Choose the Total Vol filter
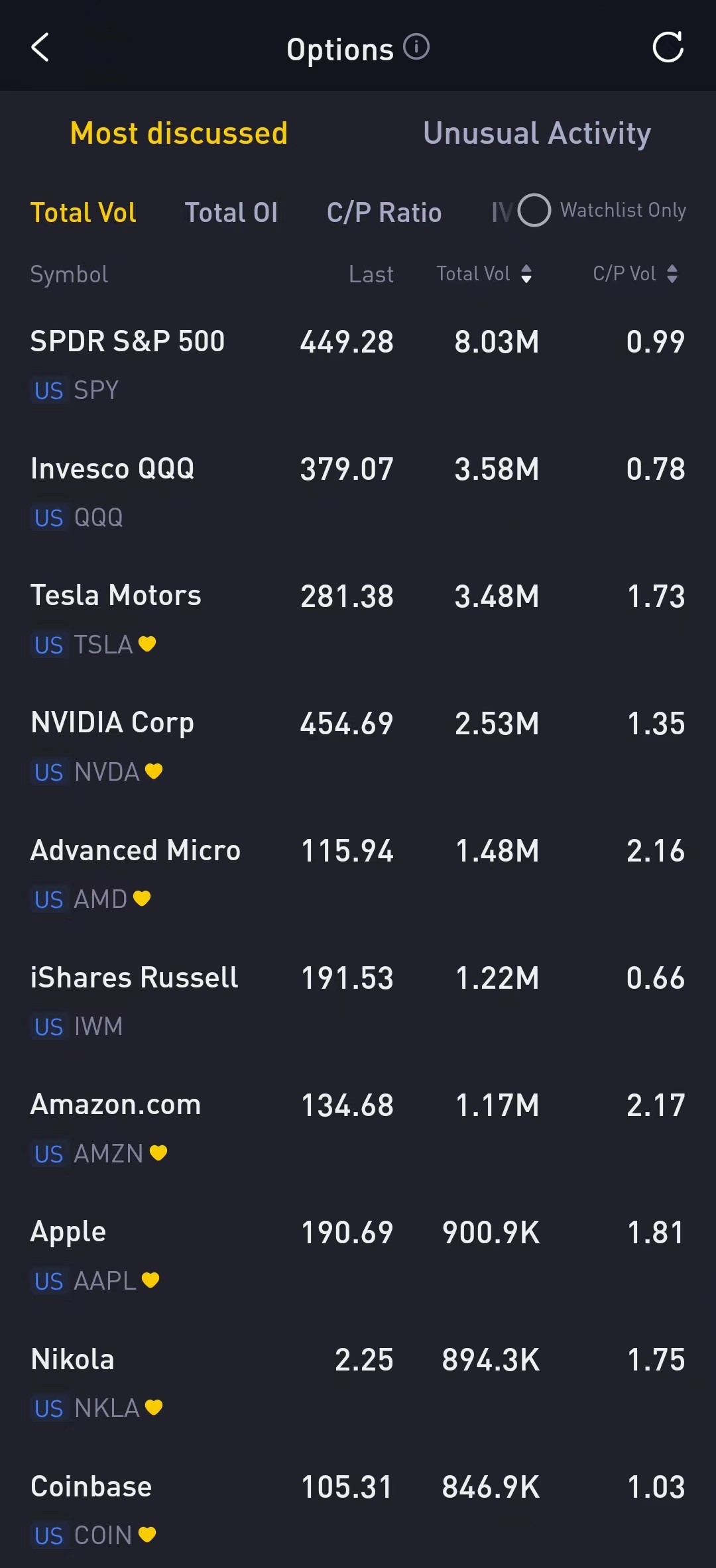The image size is (716, 1568). [x=84, y=213]
